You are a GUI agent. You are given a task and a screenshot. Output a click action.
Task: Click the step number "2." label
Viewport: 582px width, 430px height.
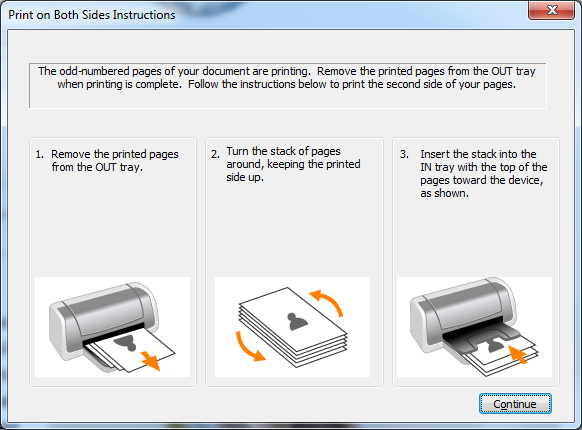tap(215, 154)
